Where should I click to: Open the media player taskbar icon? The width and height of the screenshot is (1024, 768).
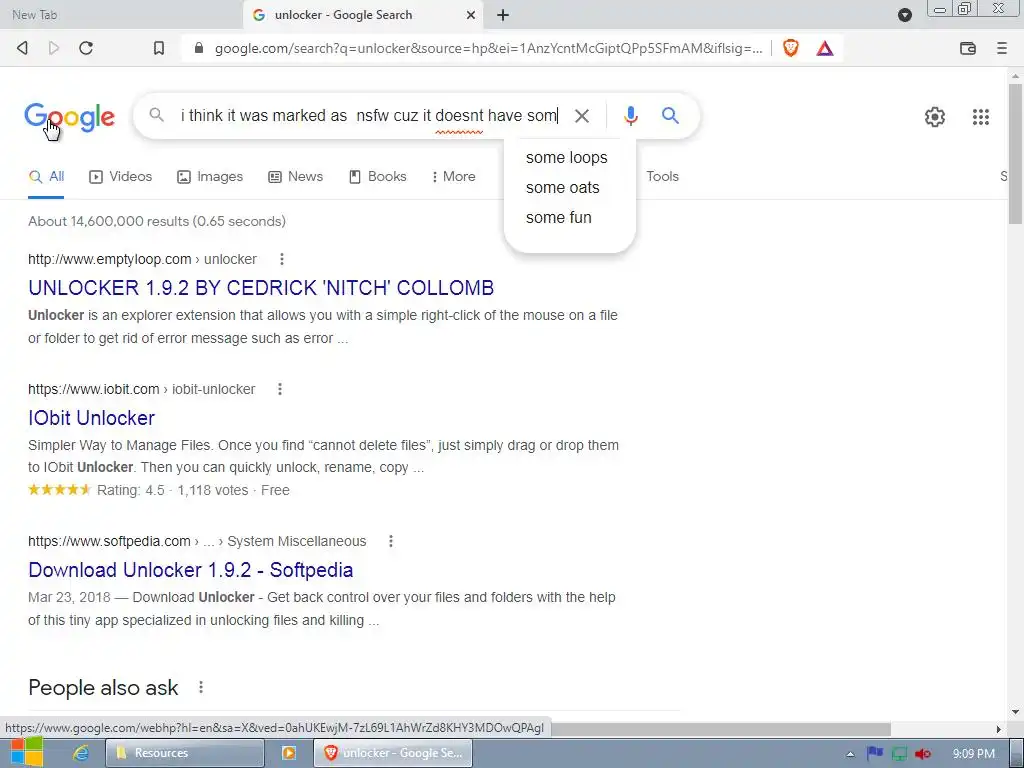tap(289, 753)
